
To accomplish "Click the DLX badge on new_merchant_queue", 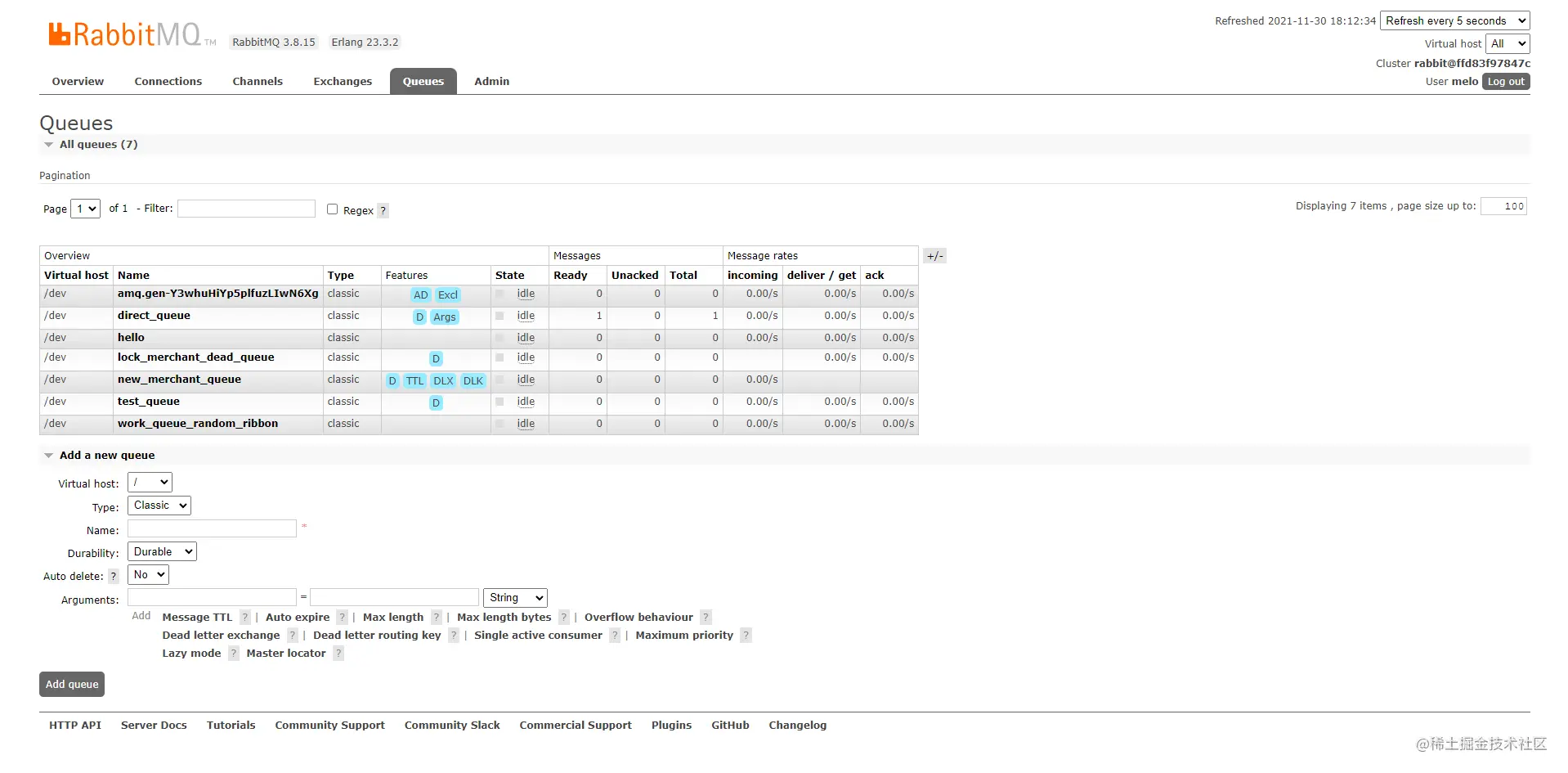I will click(x=443, y=381).
